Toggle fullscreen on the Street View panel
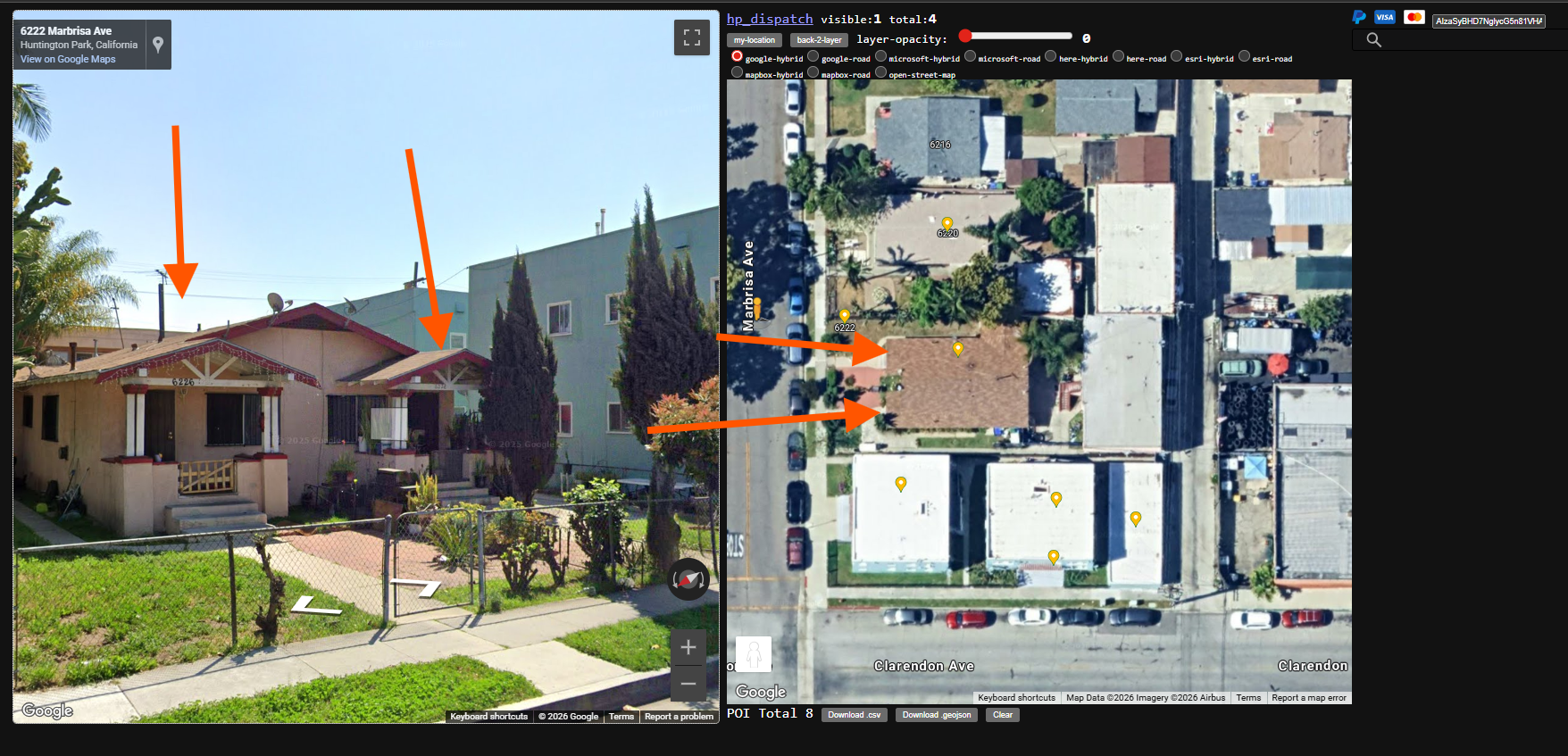 pos(691,37)
